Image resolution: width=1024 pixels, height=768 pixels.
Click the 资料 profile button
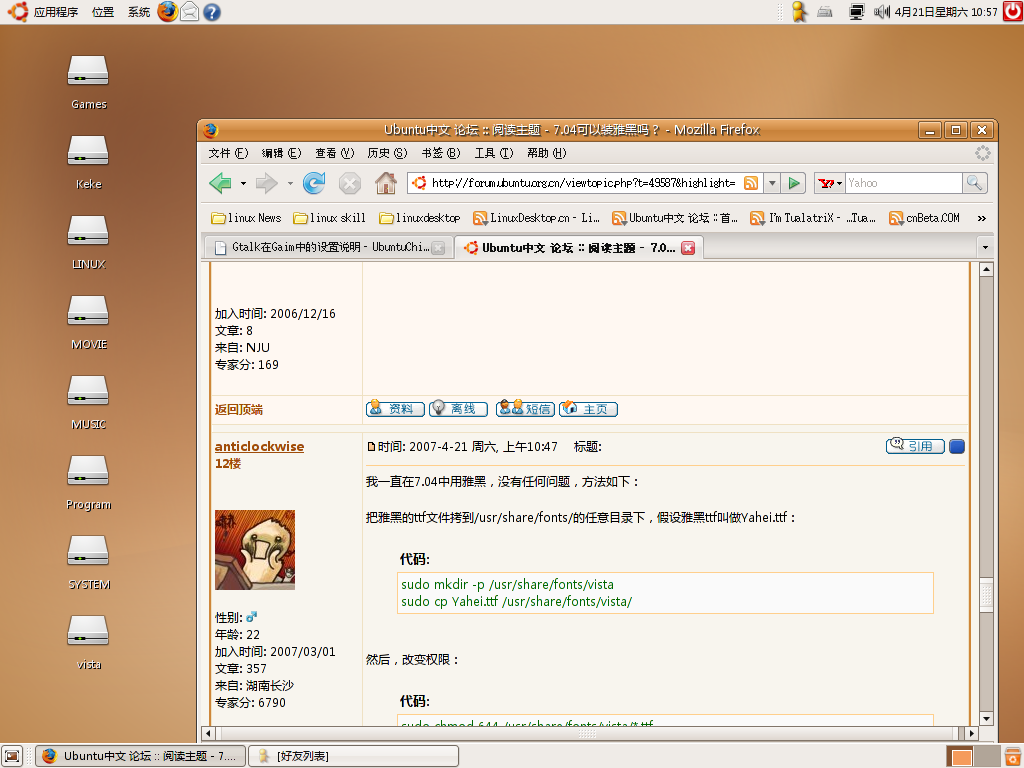(395, 409)
